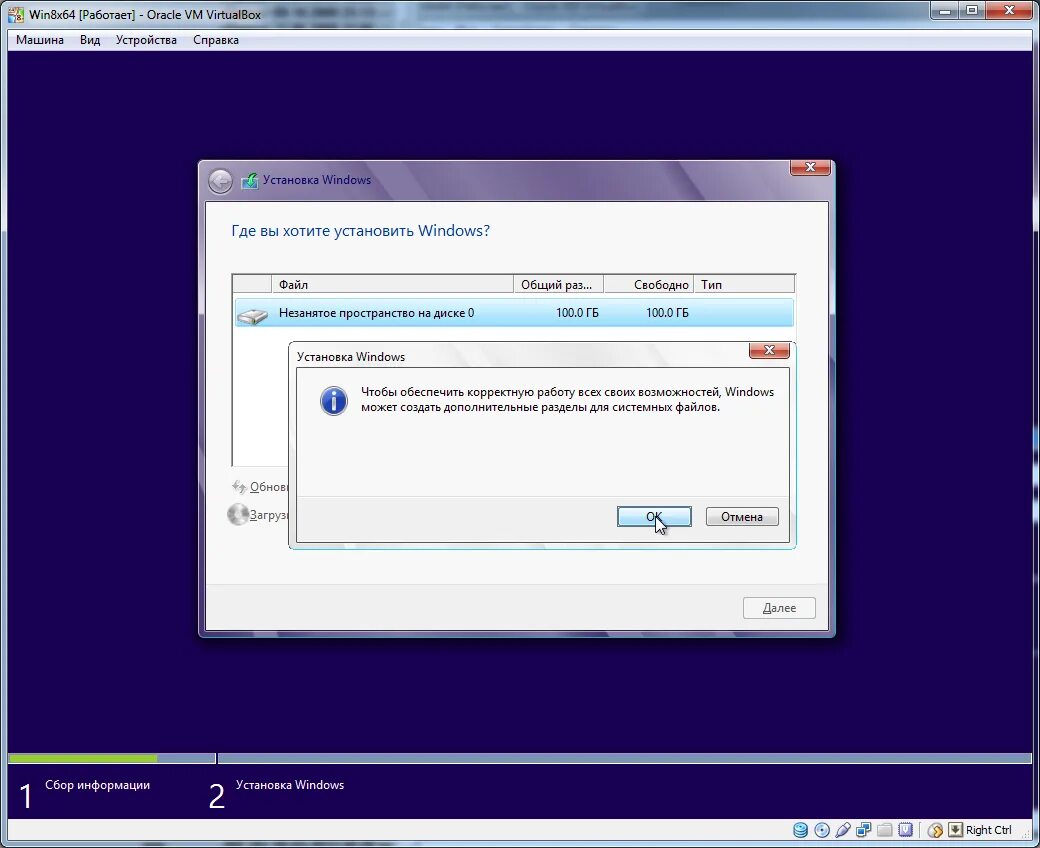
Task: Open the network adapters indicator
Action: pyautogui.click(x=864, y=829)
